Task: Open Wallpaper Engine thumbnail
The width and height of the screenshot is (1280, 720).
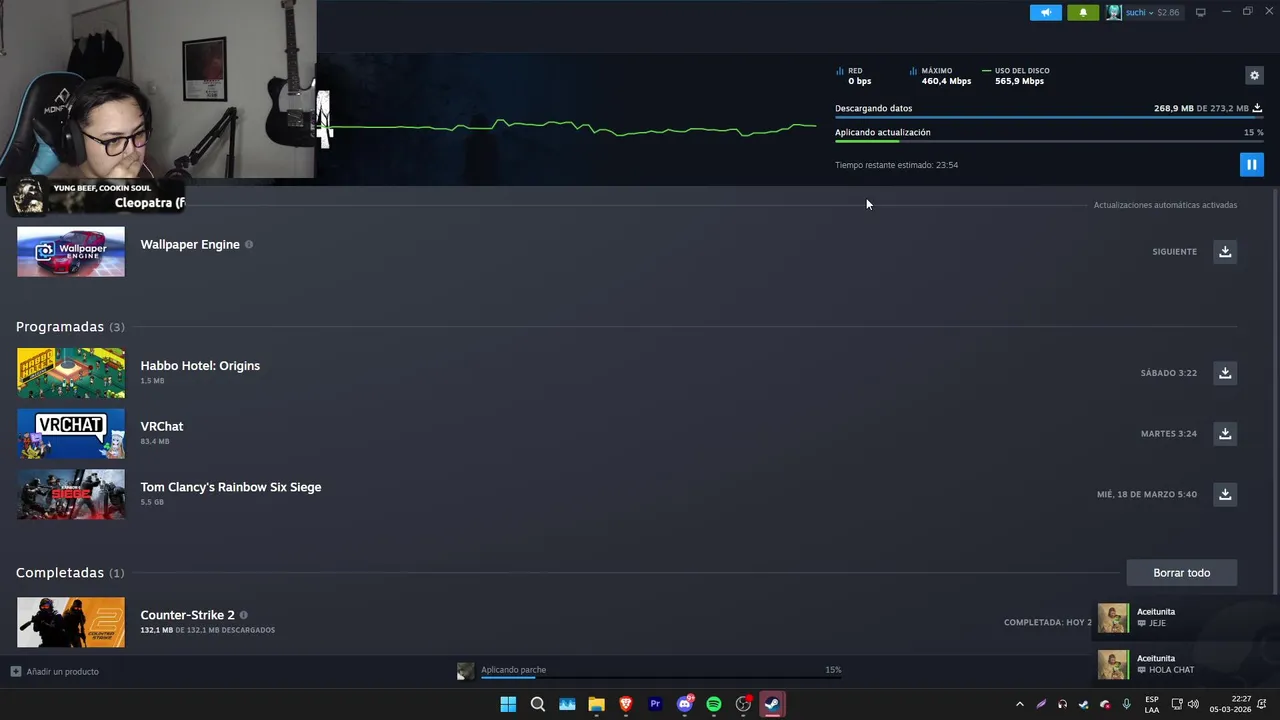Action: (x=71, y=252)
